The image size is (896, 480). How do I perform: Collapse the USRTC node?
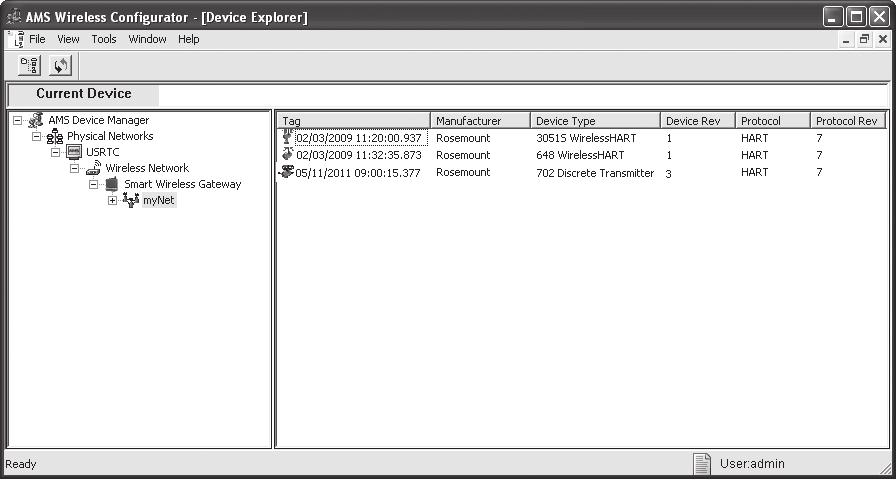(x=55, y=153)
